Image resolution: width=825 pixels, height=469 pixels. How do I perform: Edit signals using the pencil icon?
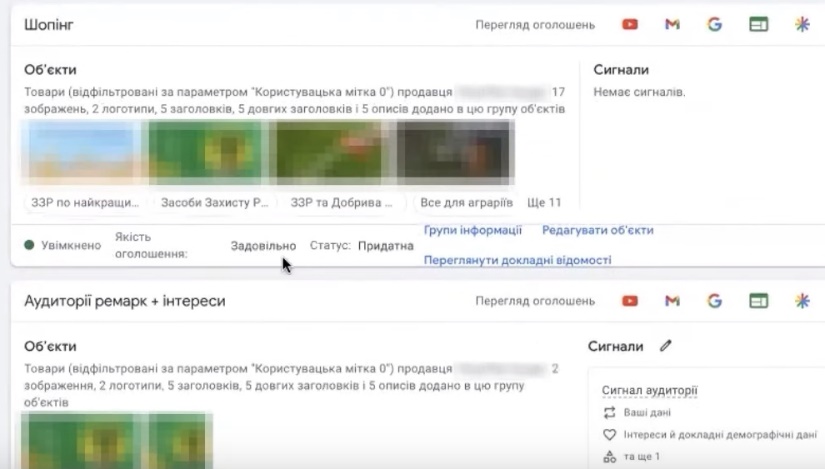click(666, 346)
